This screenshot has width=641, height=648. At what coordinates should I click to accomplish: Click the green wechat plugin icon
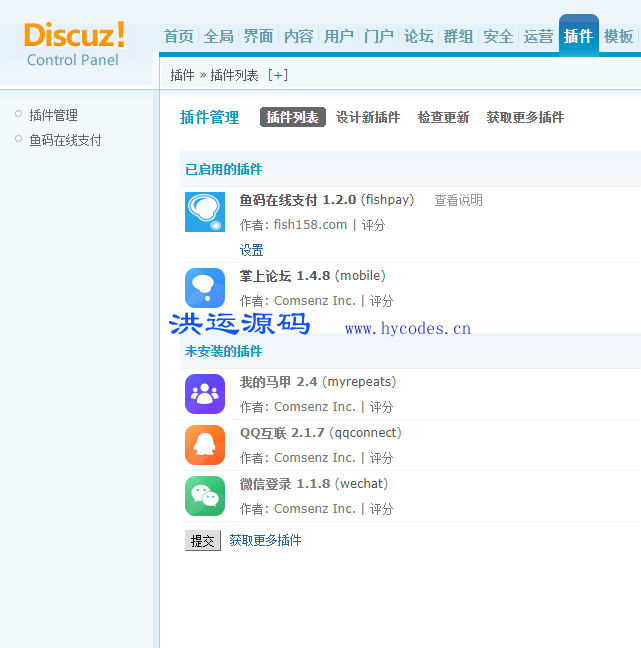click(x=205, y=496)
